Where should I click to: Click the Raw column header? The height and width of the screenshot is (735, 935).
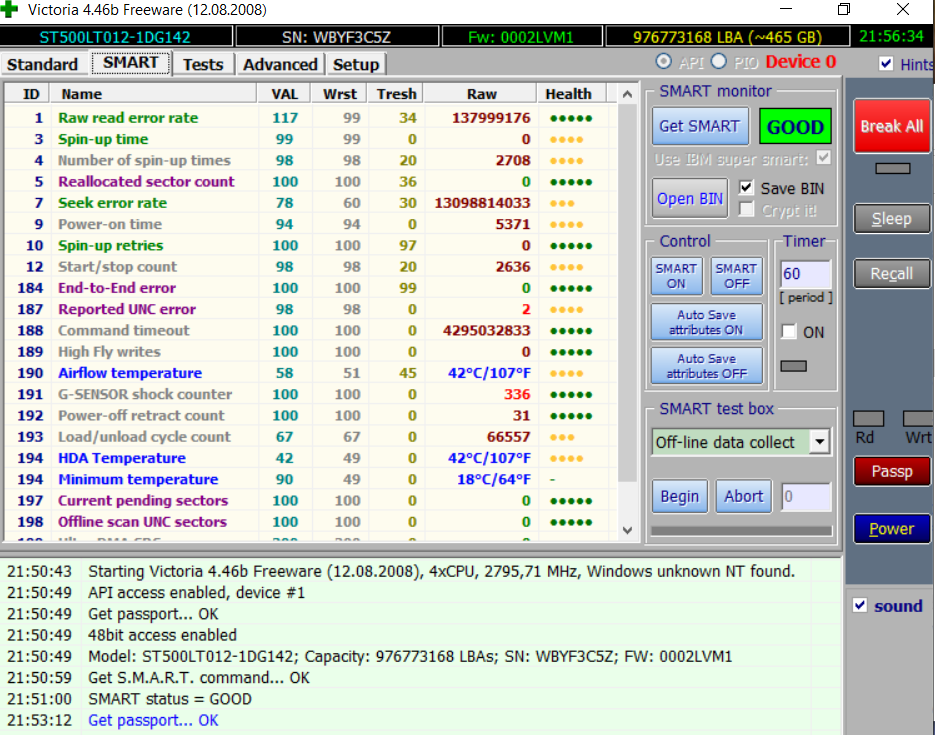481,94
